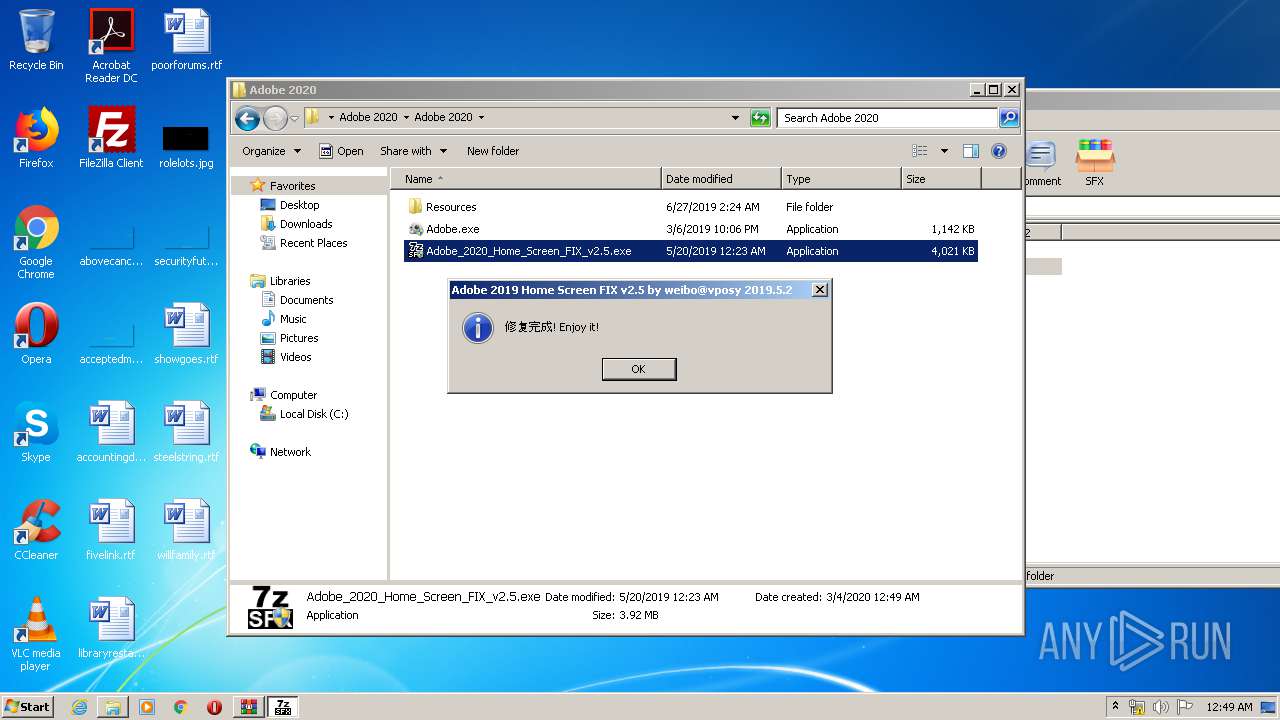The width and height of the screenshot is (1280, 720).
Task: Click taskbar clock 12:49 AM
Action: point(1229,707)
